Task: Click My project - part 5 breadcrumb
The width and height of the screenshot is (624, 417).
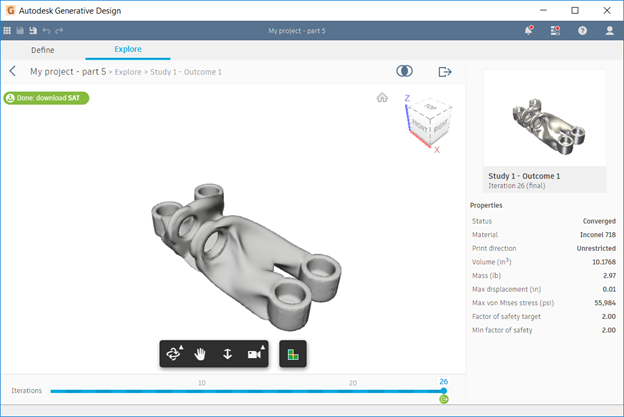Action: coord(68,72)
